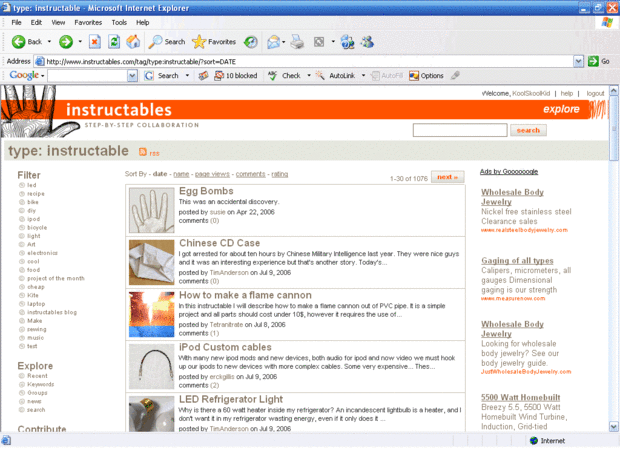Click the History icon
The image size is (620, 465).
(251, 42)
